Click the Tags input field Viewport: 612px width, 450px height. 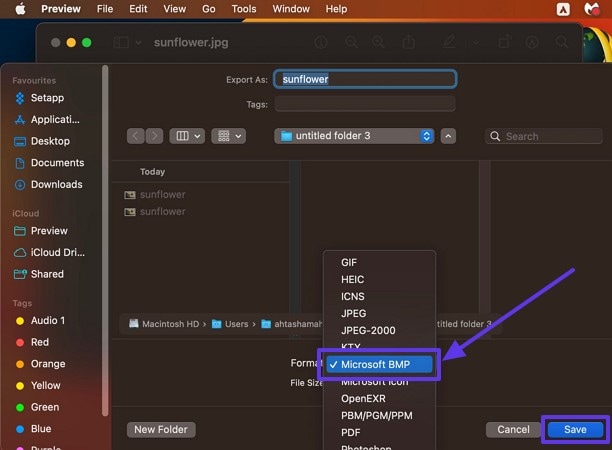point(365,104)
